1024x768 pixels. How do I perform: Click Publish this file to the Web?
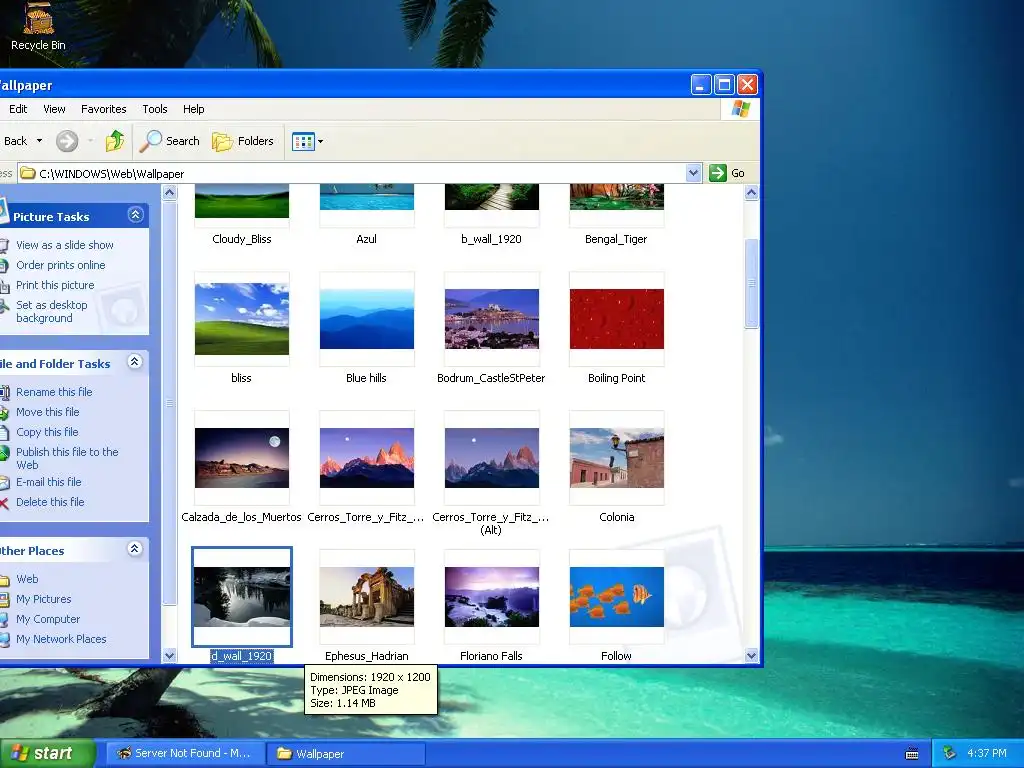tap(67, 458)
